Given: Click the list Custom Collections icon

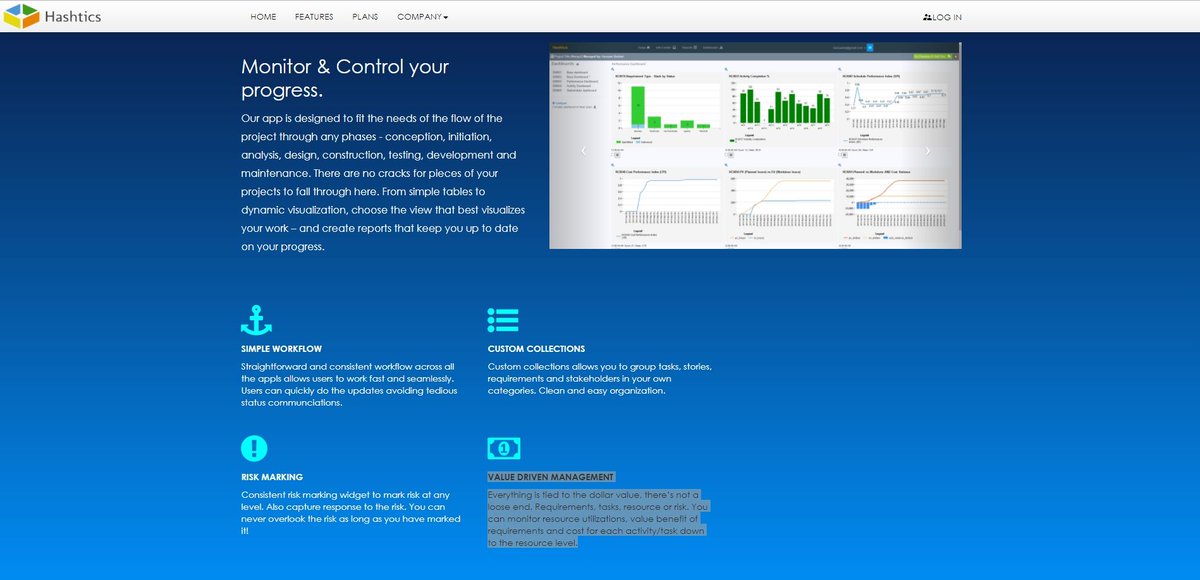Looking at the screenshot, I should pos(503,319).
